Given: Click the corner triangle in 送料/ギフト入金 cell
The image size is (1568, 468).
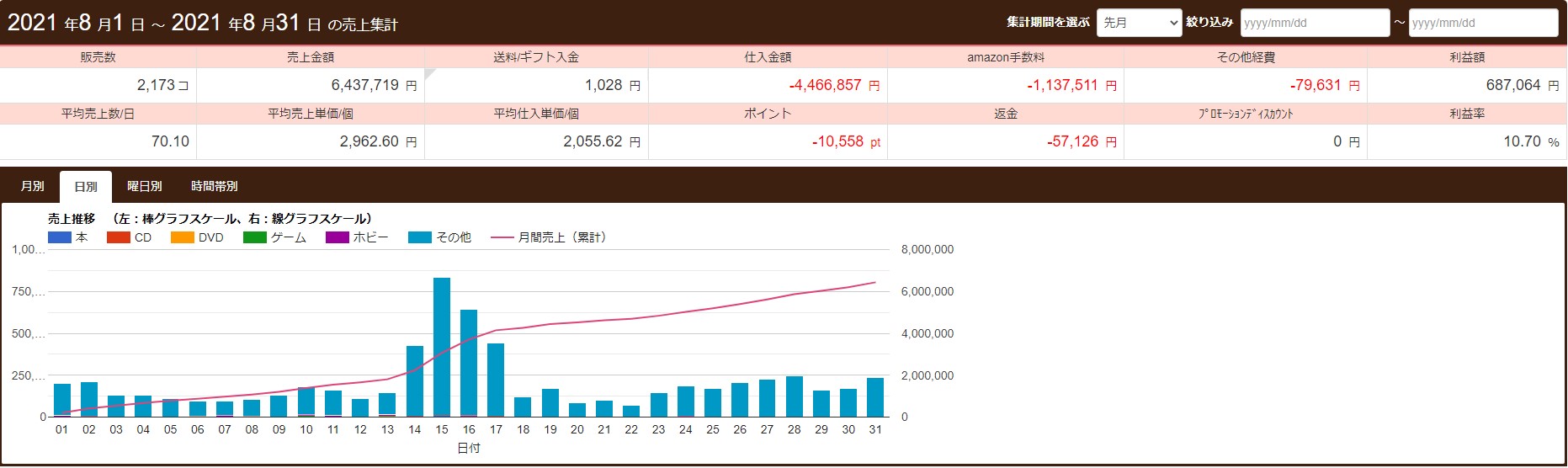Looking at the screenshot, I should (x=429, y=73).
